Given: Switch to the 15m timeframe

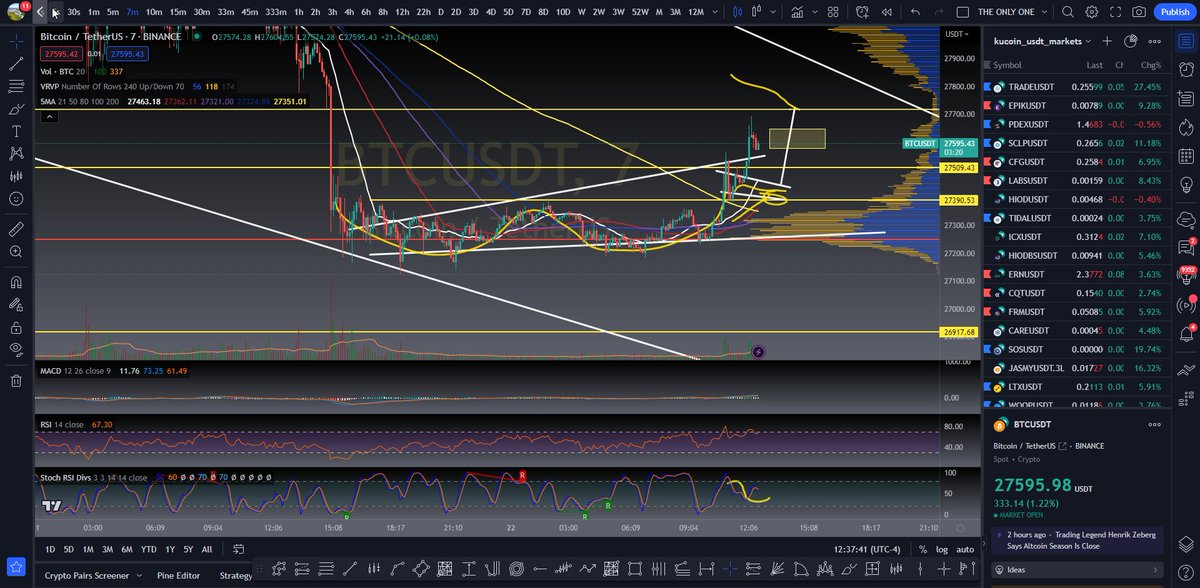Looking at the screenshot, I should [x=177, y=12].
